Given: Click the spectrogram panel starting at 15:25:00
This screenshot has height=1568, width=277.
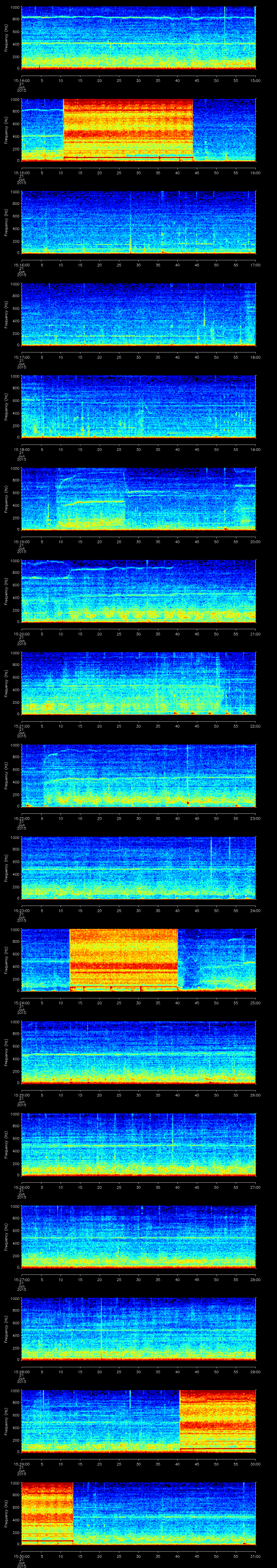Looking at the screenshot, I should (138, 1052).
